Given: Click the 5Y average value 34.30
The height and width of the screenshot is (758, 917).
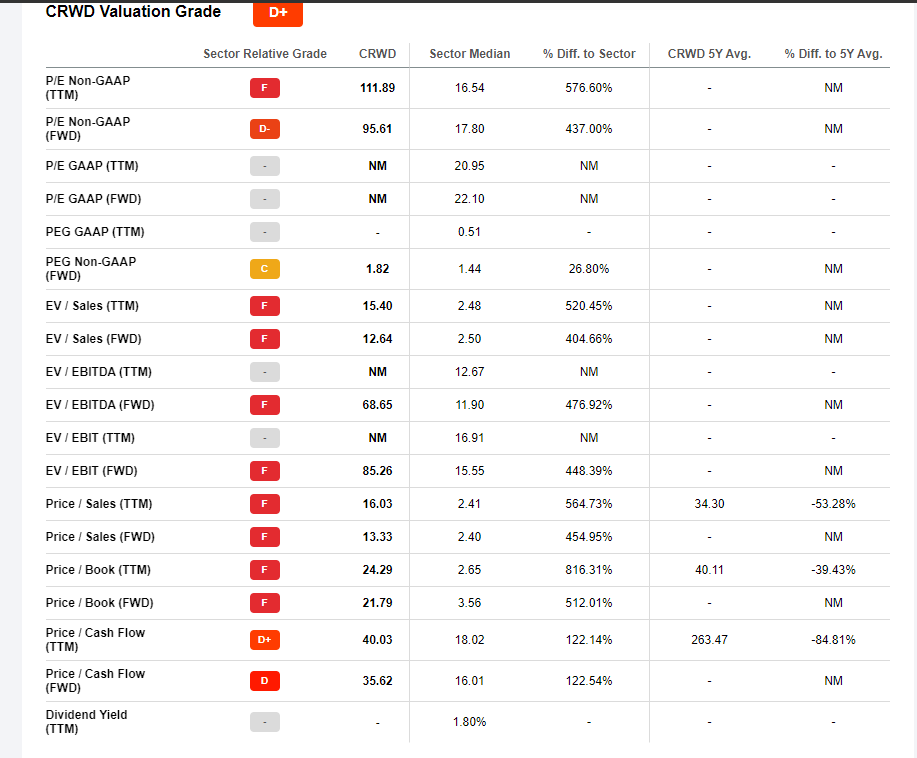Looking at the screenshot, I should [709, 504].
